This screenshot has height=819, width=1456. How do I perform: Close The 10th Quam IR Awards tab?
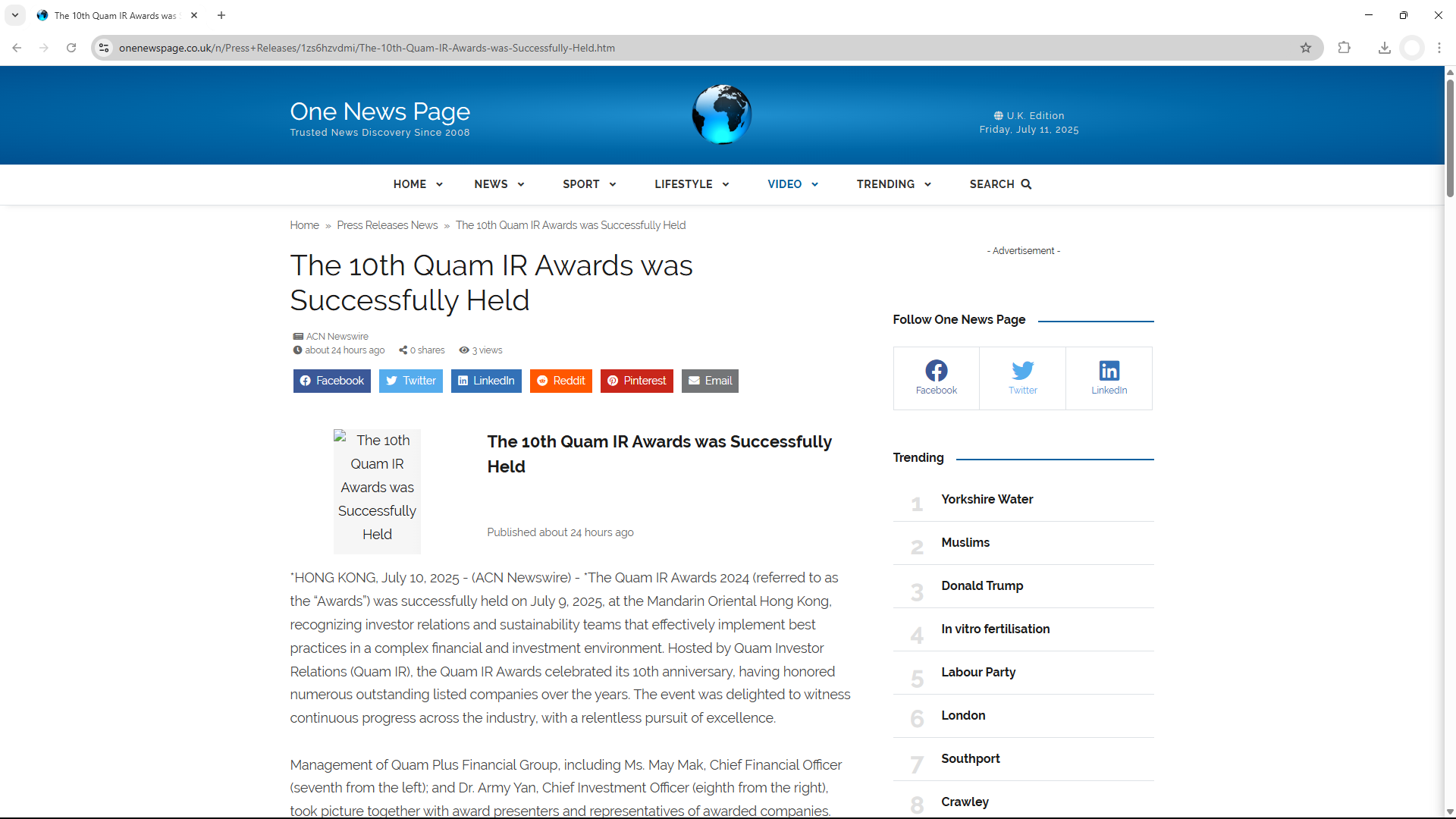coord(194,15)
